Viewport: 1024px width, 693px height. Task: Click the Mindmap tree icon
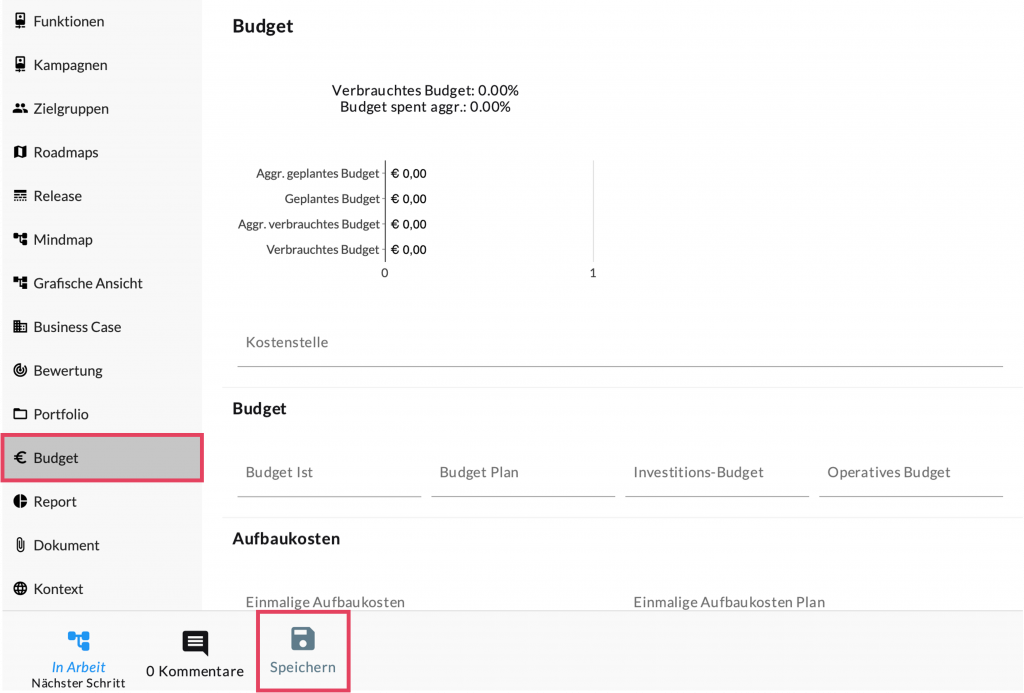pyautogui.click(x=20, y=240)
